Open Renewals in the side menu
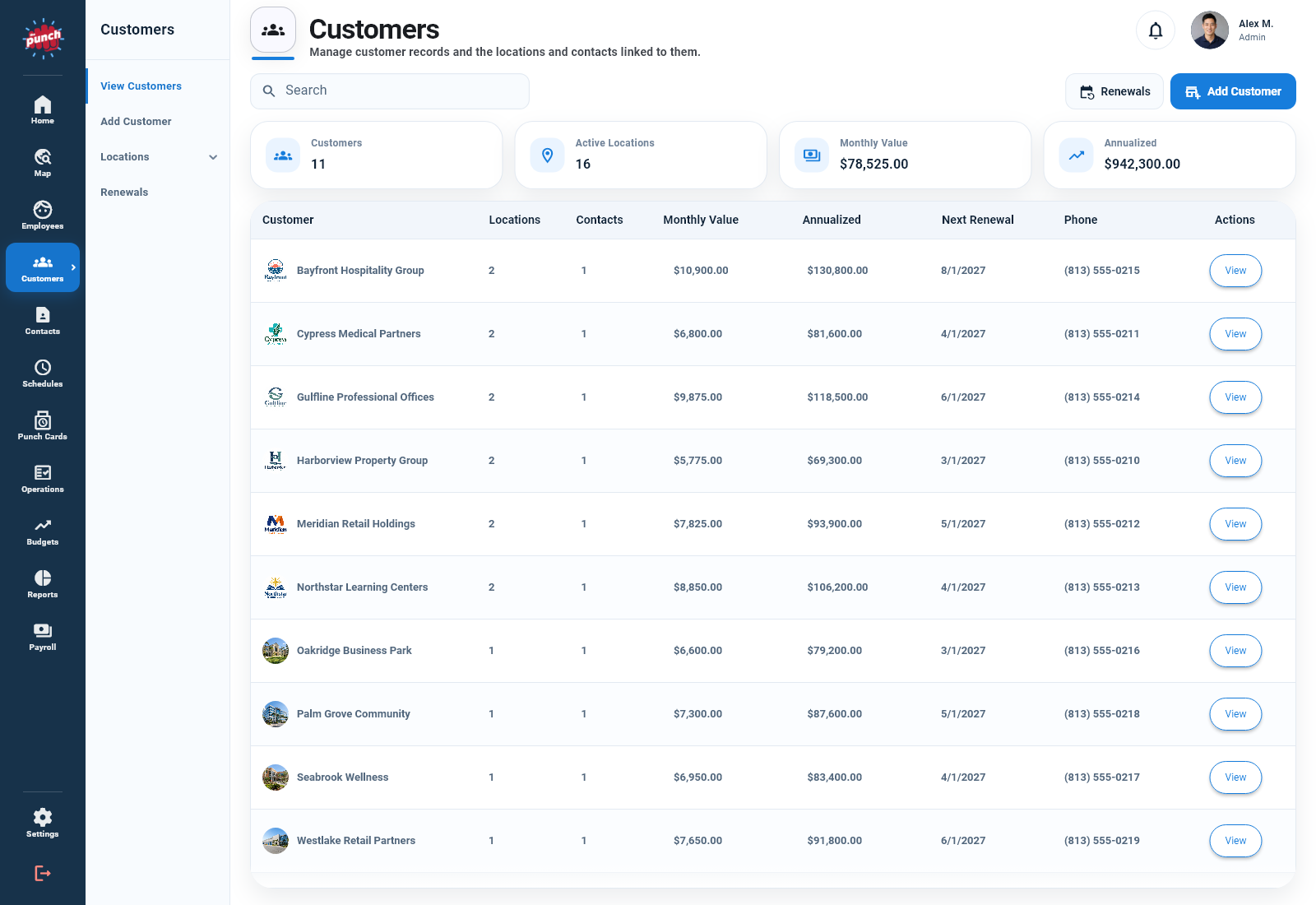The image size is (1316, 905). pyautogui.click(x=124, y=193)
